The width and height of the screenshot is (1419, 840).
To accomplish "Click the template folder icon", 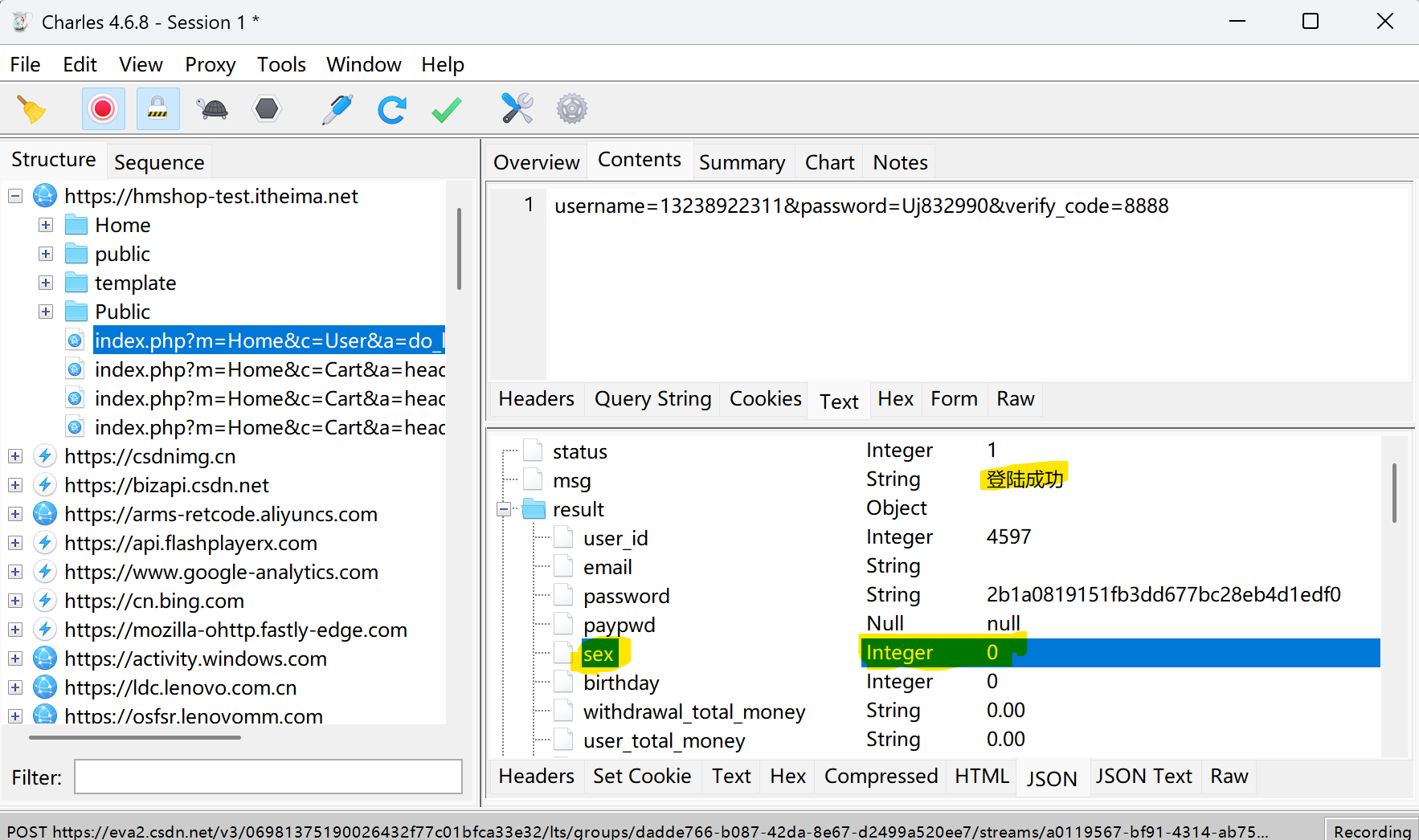I will click(x=76, y=283).
